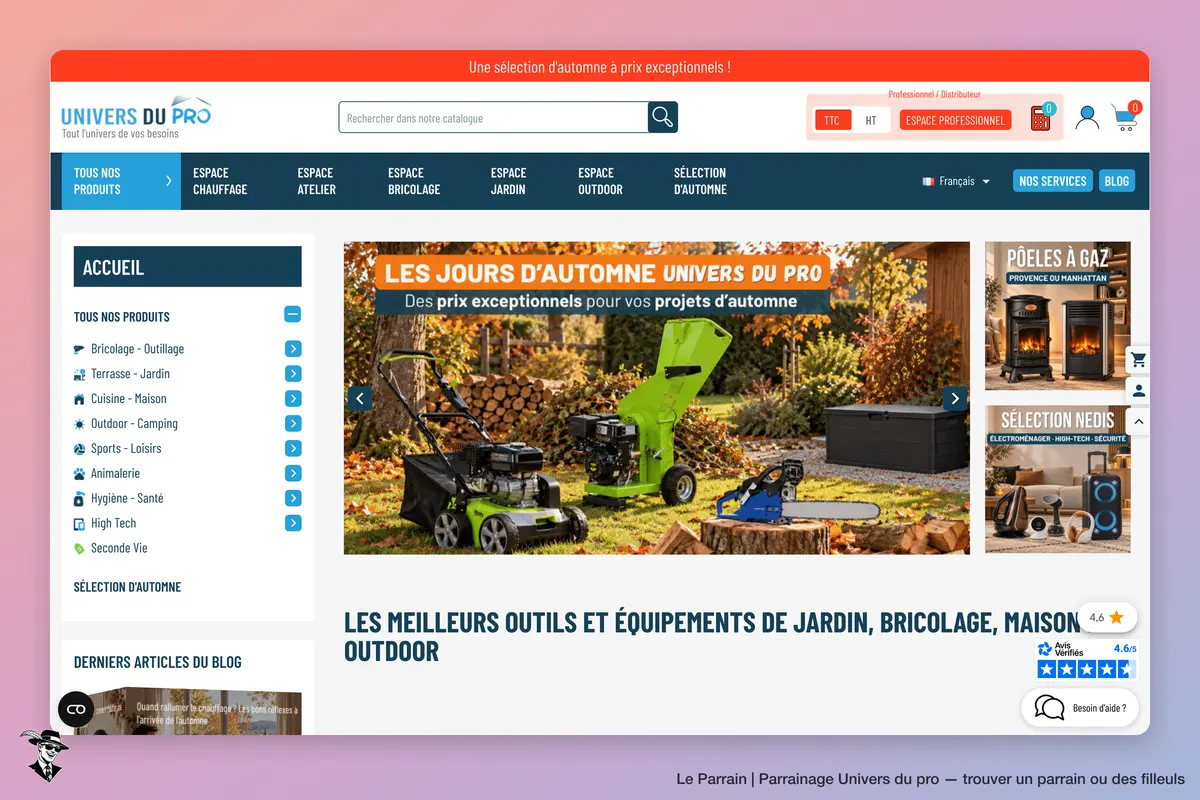This screenshot has width=1200, height=800.
Task: Open the Espace Atelier menu
Action: 317,181
